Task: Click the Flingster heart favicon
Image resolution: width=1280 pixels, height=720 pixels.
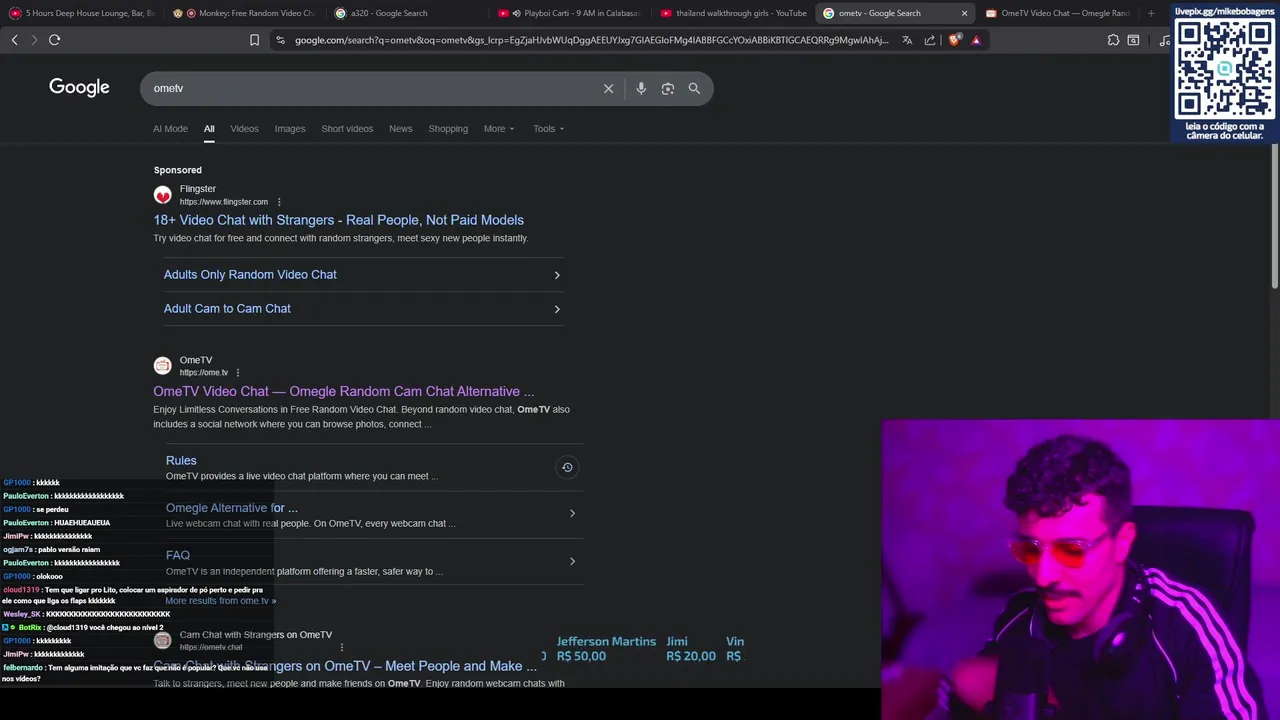Action: click(x=162, y=195)
